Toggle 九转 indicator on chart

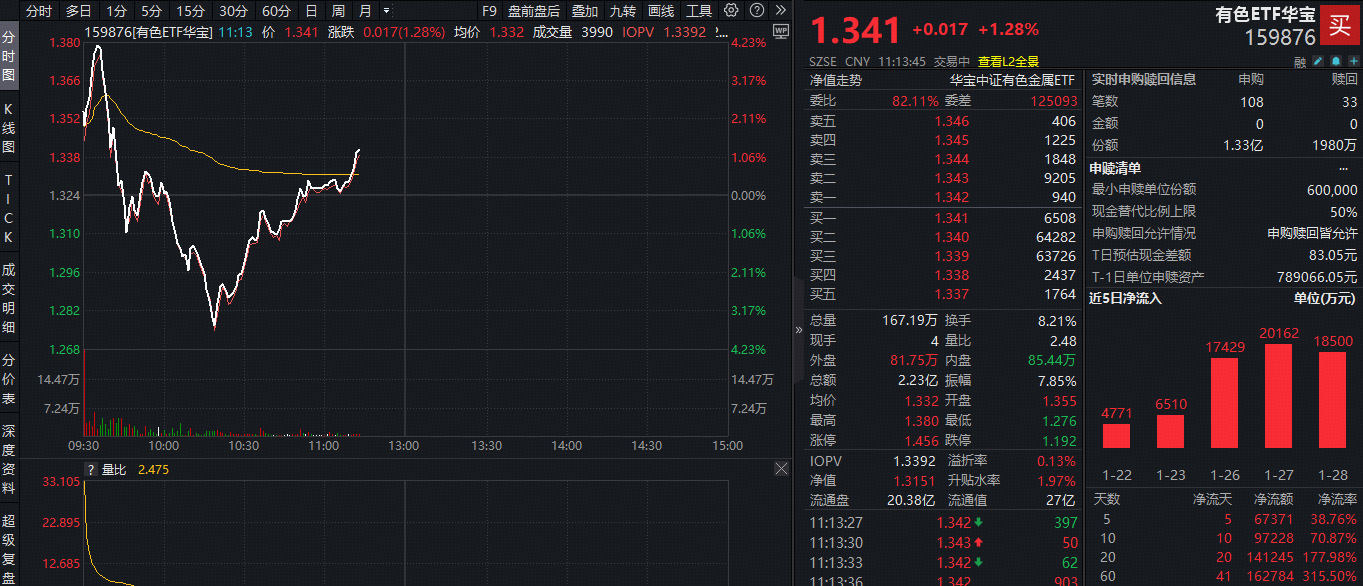(x=622, y=11)
